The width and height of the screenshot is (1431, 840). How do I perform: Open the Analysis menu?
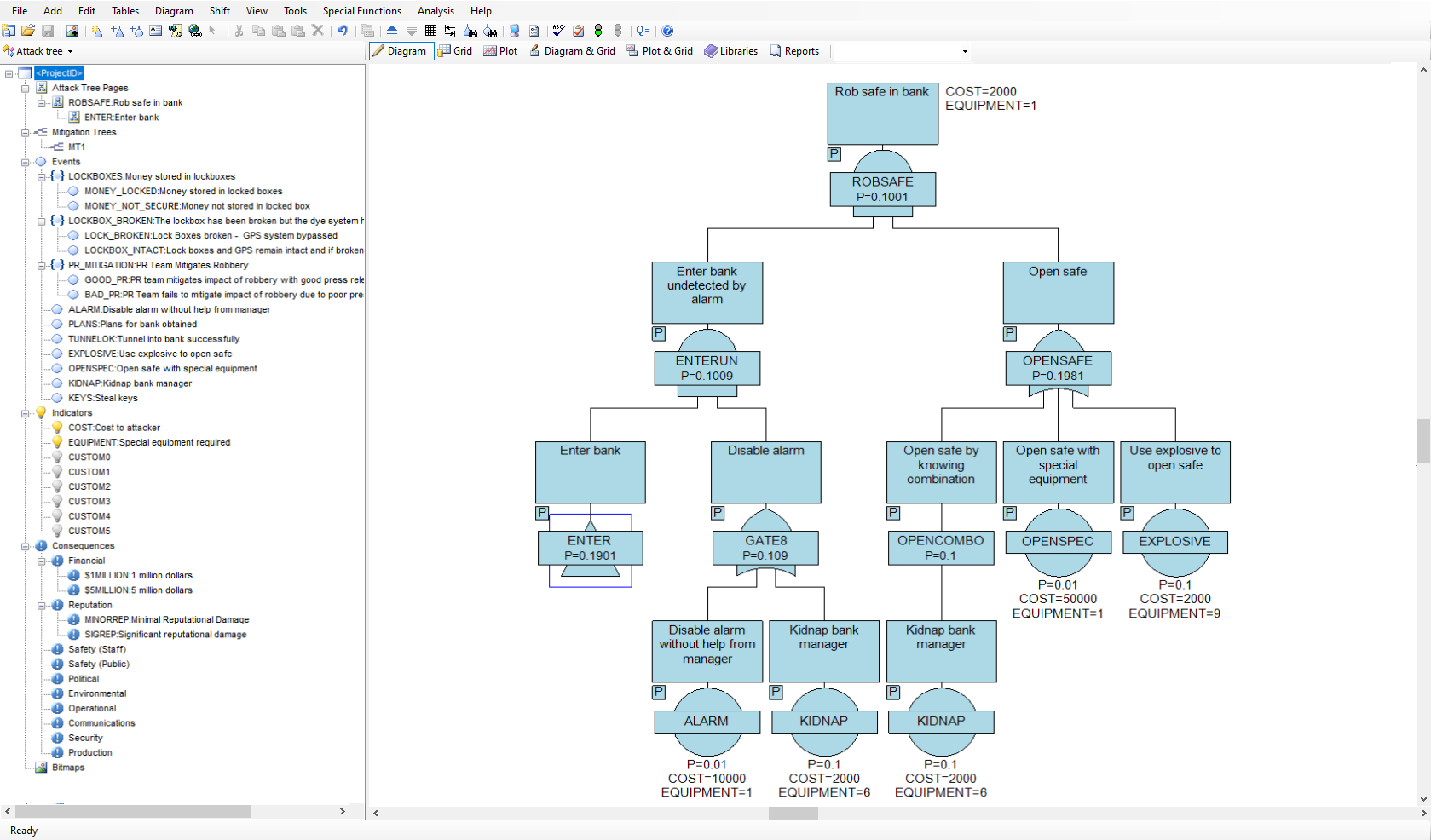[x=436, y=11]
